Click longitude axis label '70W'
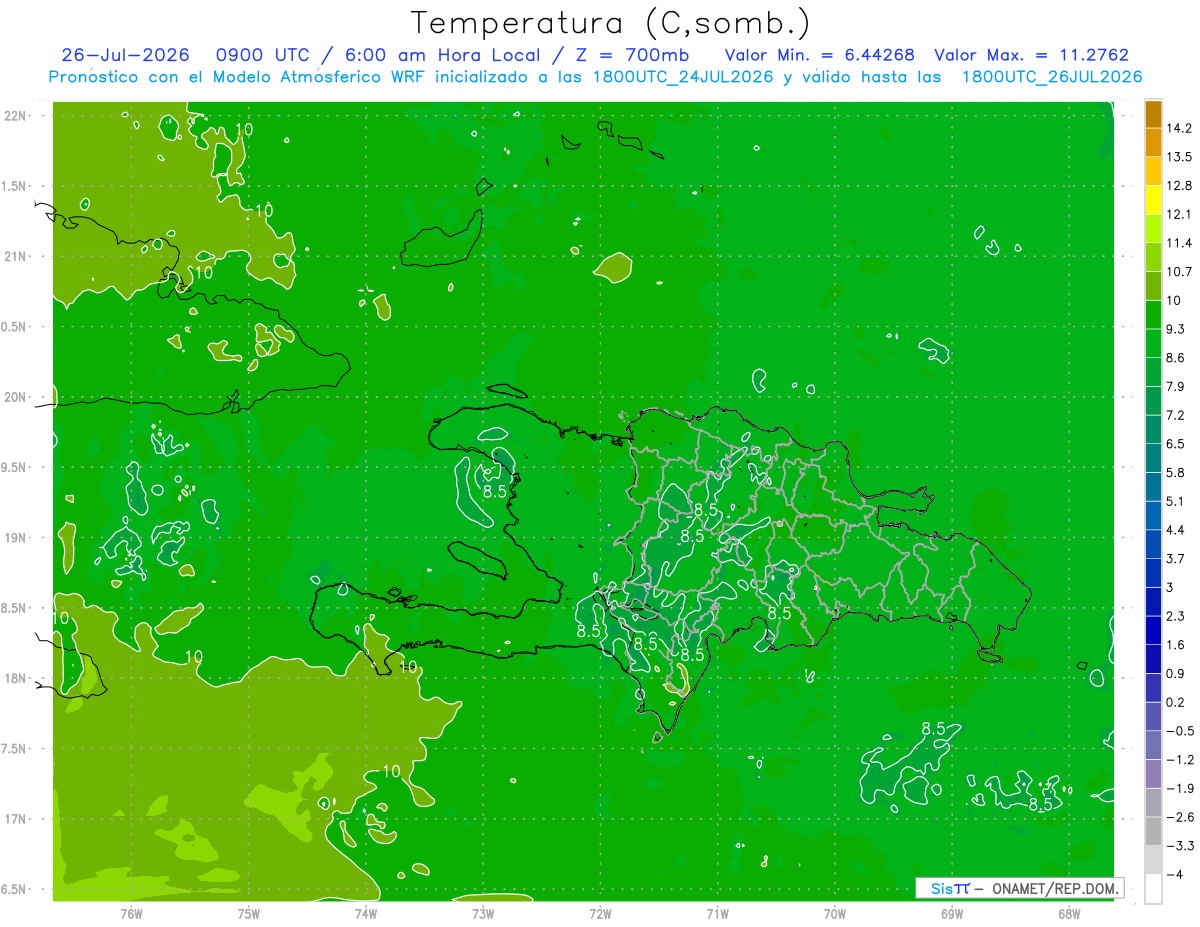Image resolution: width=1200 pixels, height=927 pixels. [835, 914]
